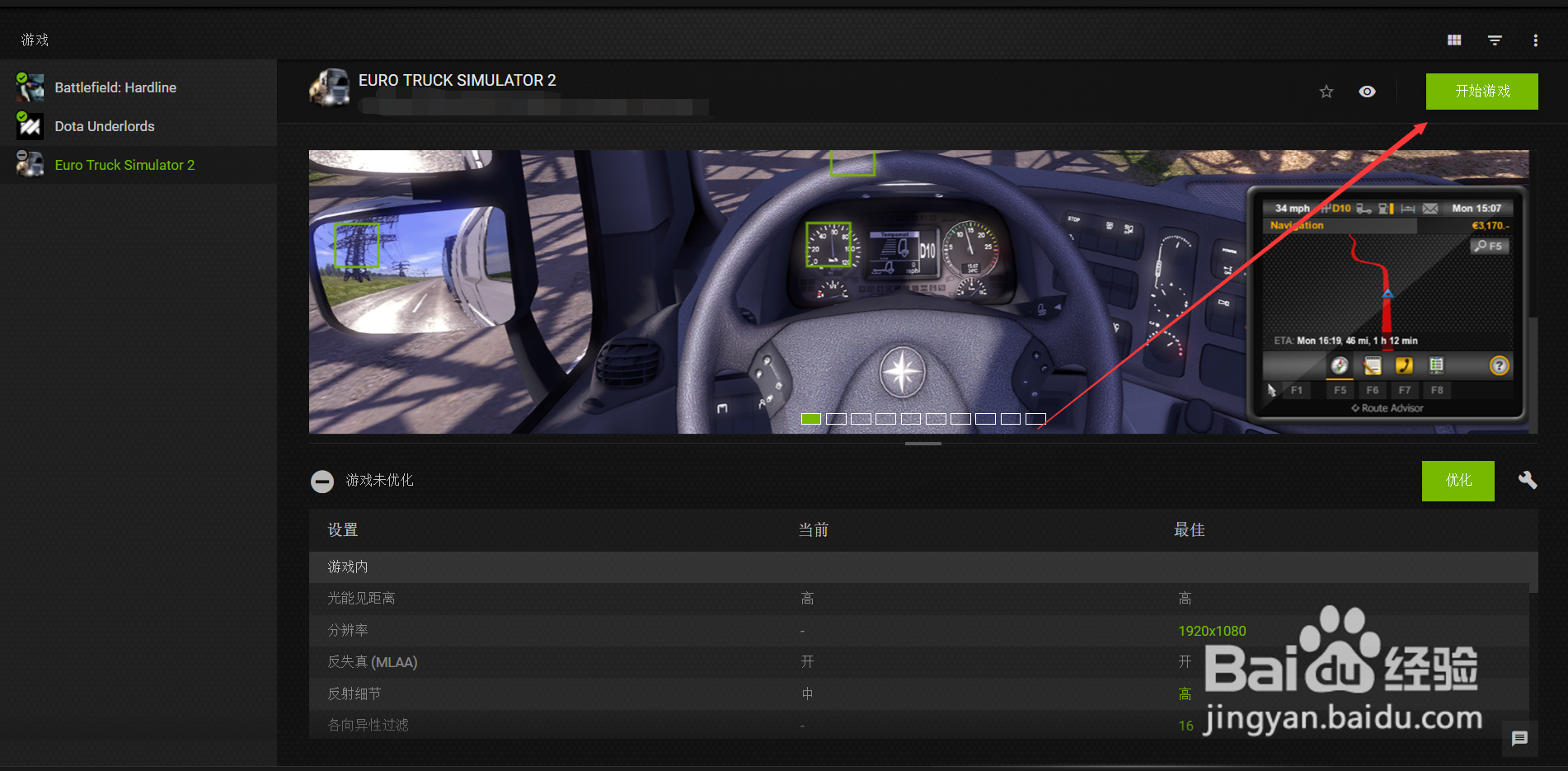Mark Euro Truck Simulator 2 as favorite star

point(1326,92)
